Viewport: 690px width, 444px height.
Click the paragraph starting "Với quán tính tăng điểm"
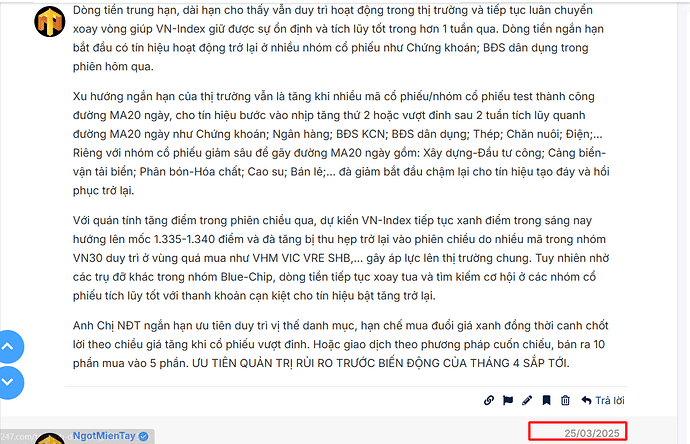click(x=341, y=258)
